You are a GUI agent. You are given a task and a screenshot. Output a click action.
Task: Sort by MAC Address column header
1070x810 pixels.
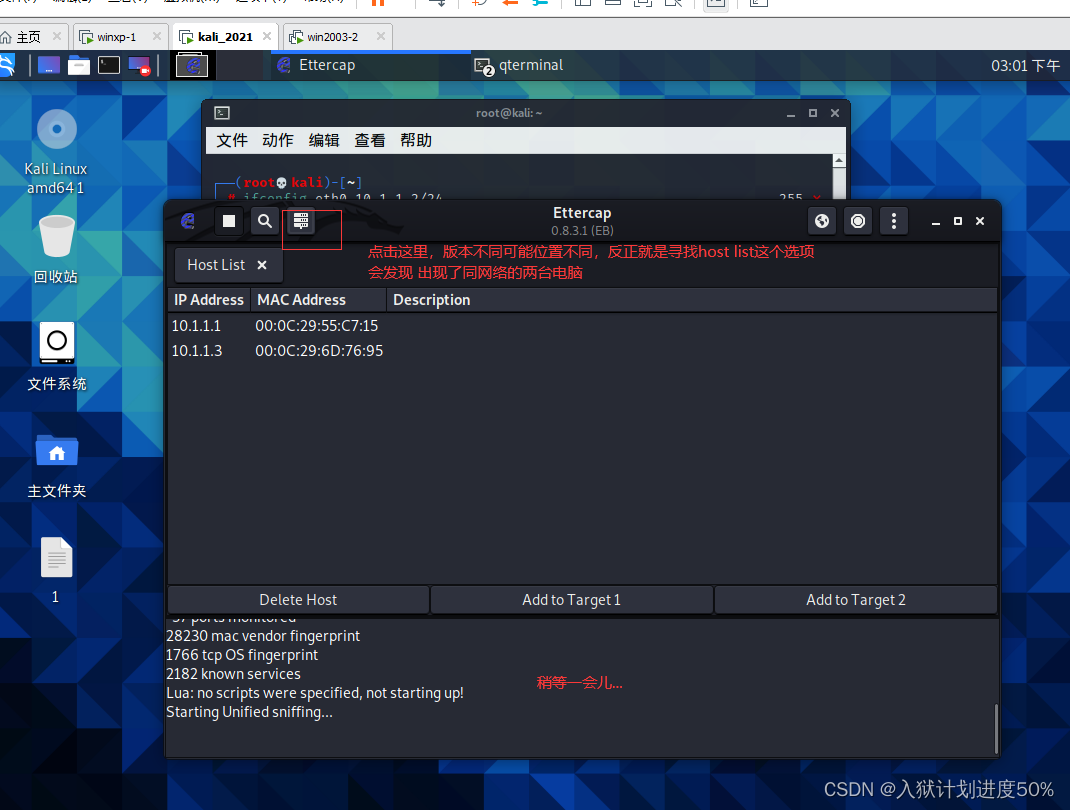click(x=318, y=300)
